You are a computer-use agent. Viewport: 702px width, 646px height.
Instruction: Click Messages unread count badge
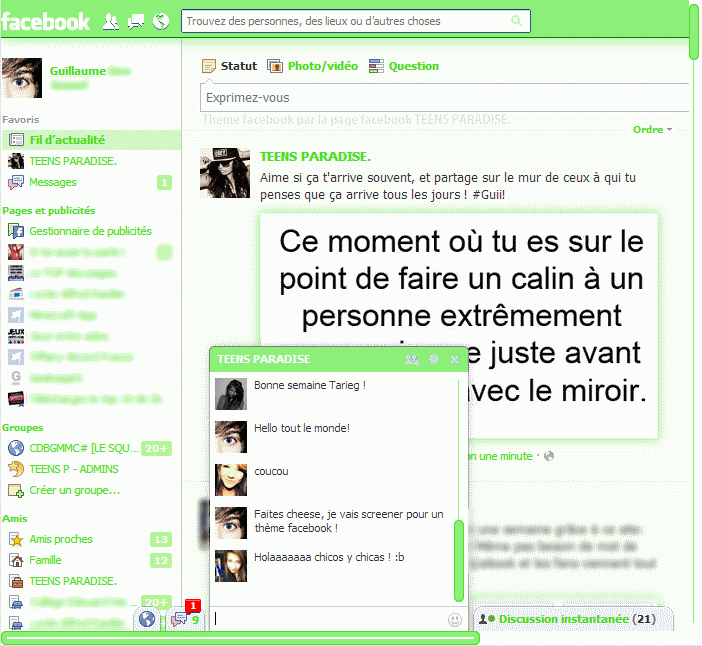[x=164, y=183]
